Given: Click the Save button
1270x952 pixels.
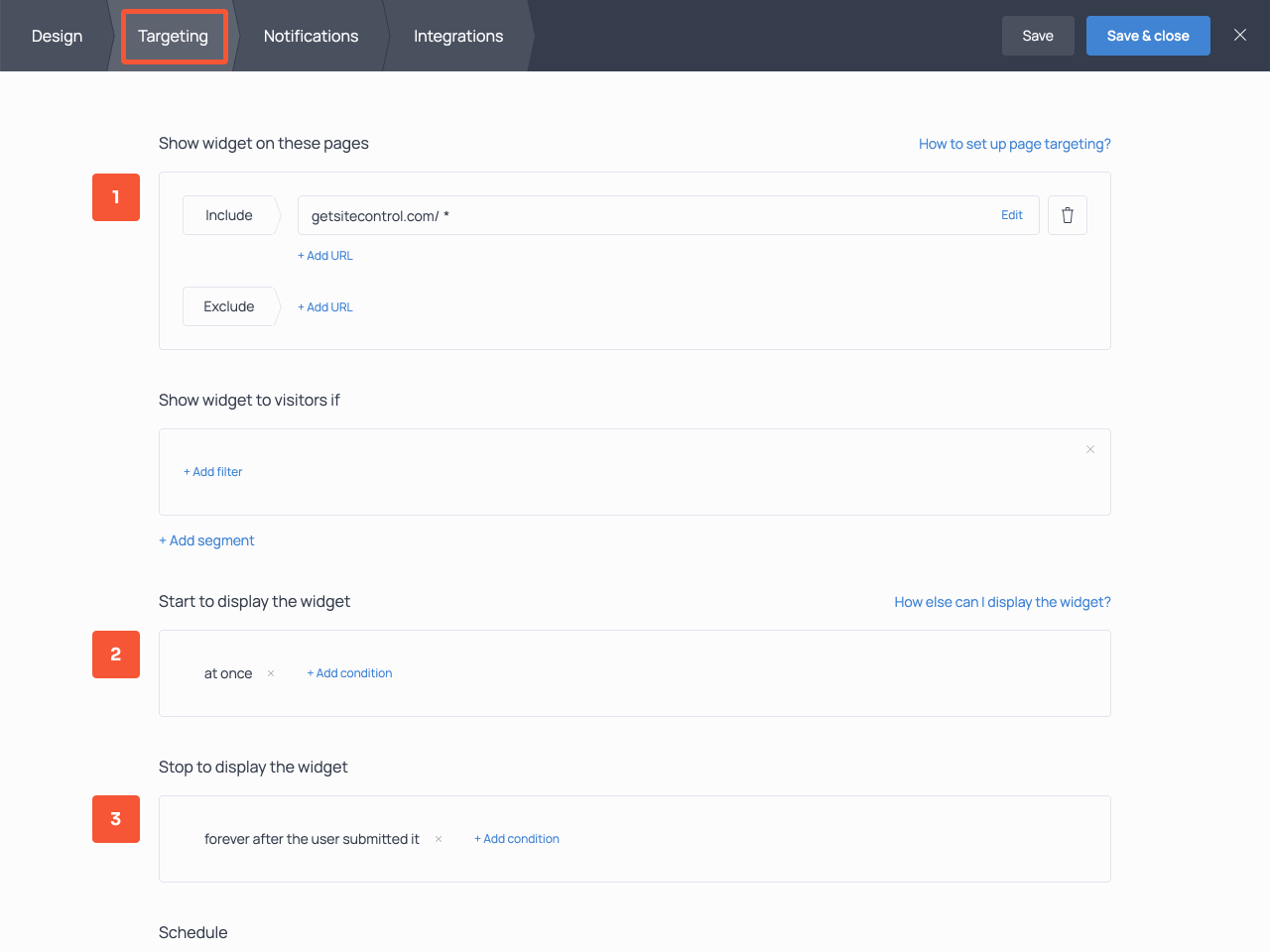Looking at the screenshot, I should [x=1037, y=36].
